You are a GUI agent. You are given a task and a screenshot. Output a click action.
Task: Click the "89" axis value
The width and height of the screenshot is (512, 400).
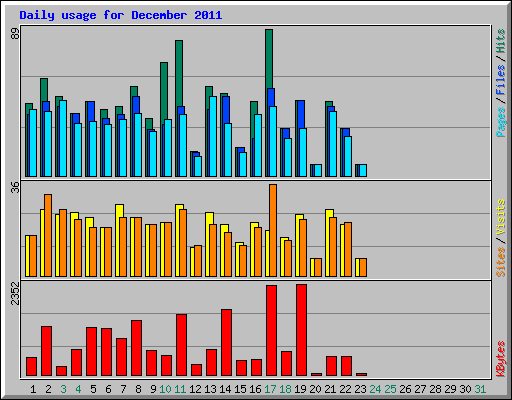pos(15,33)
